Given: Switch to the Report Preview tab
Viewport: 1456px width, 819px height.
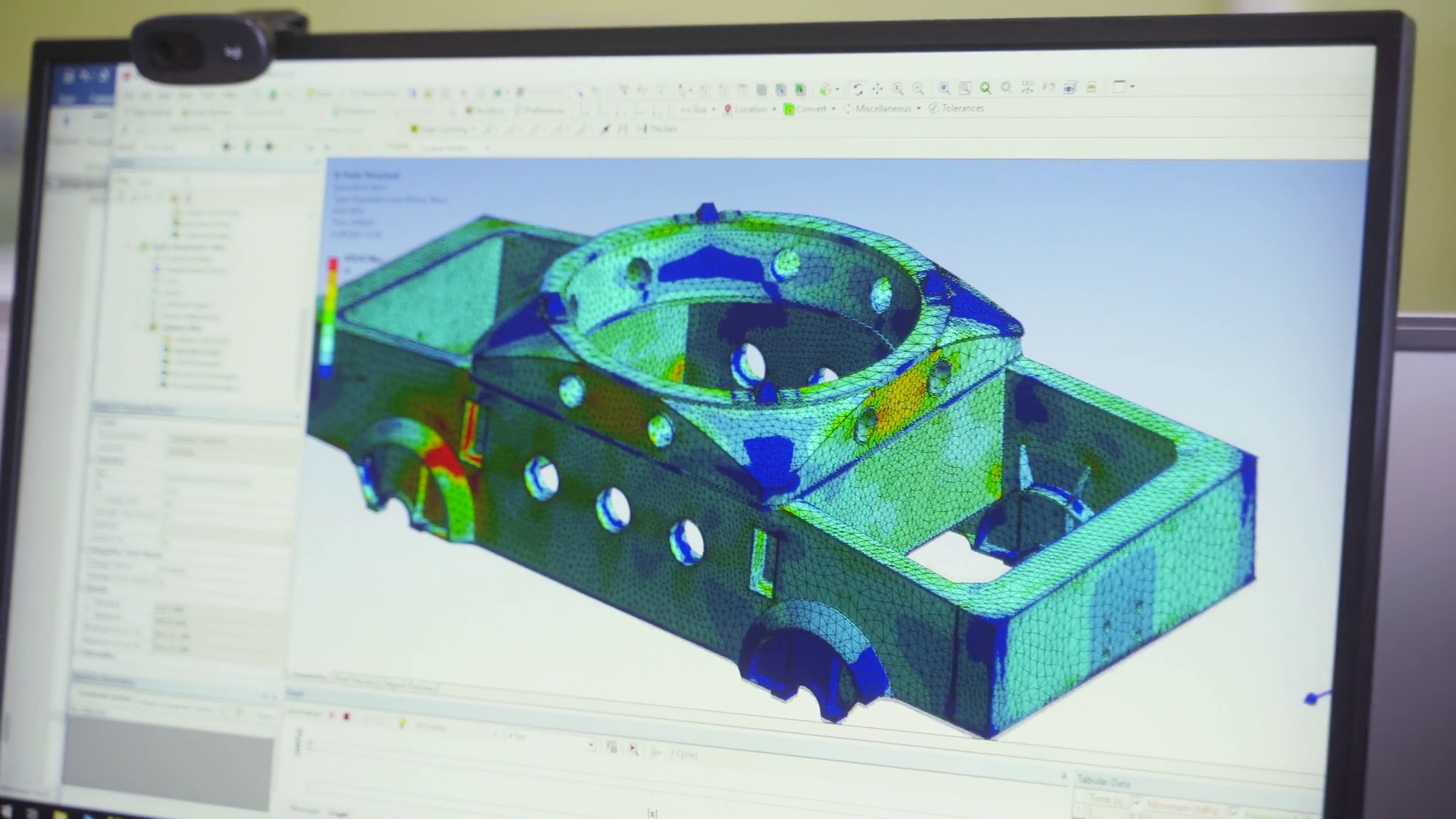Looking at the screenshot, I should point(409,686).
